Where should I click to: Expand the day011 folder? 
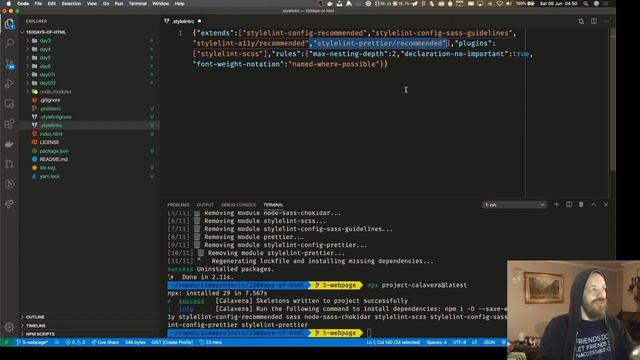pyautogui.click(x=47, y=75)
